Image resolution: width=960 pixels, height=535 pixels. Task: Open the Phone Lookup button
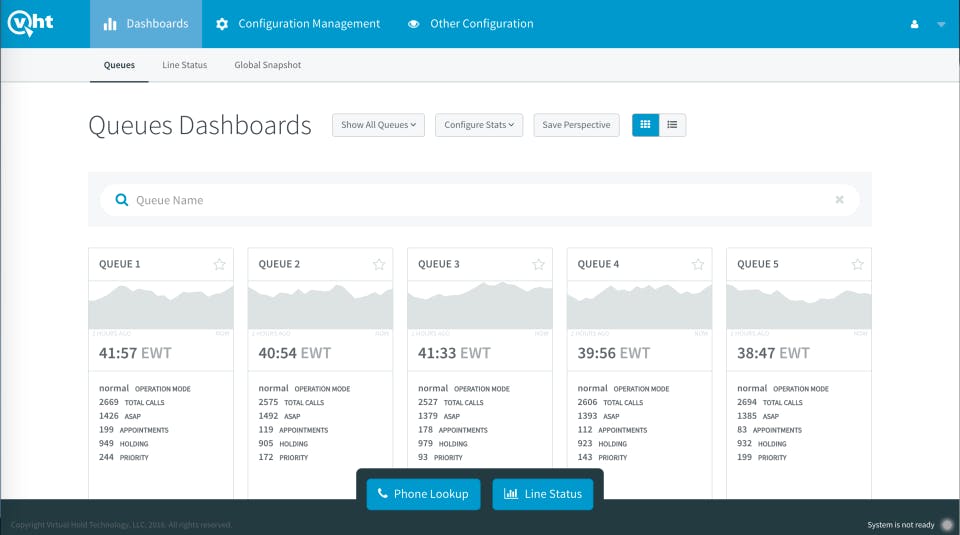(x=424, y=494)
